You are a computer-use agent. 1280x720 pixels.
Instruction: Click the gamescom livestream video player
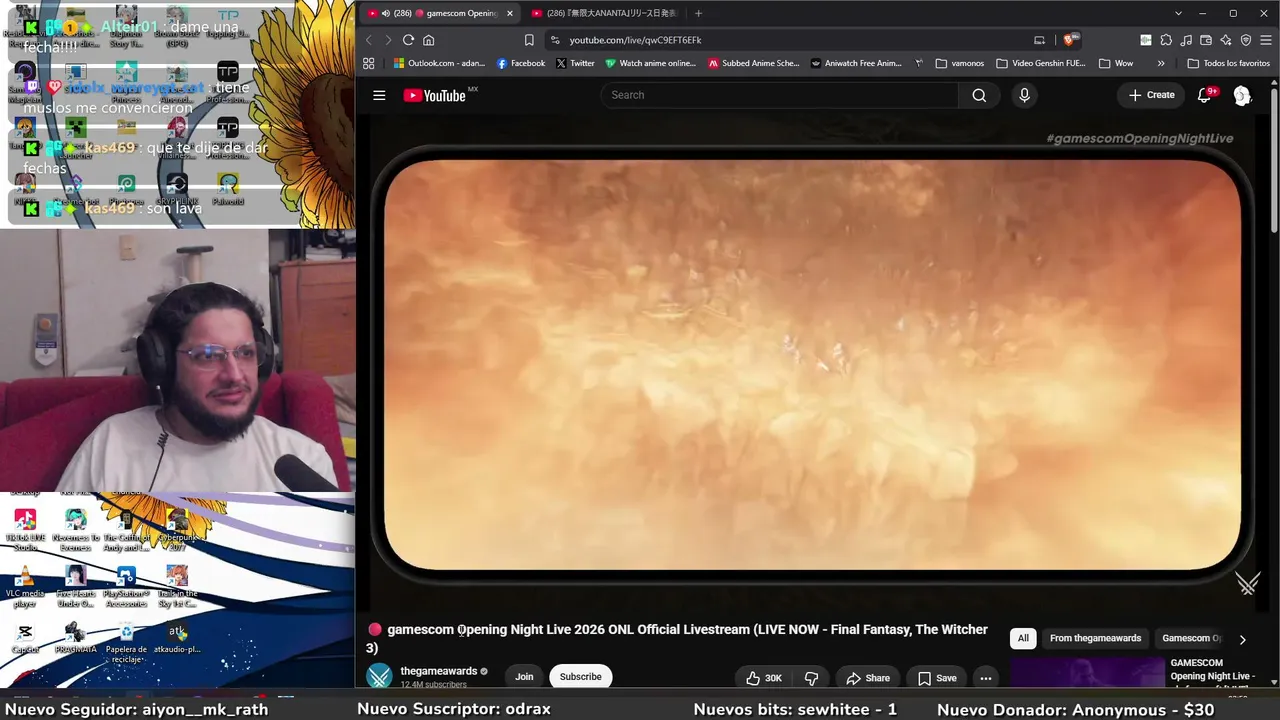point(812,364)
